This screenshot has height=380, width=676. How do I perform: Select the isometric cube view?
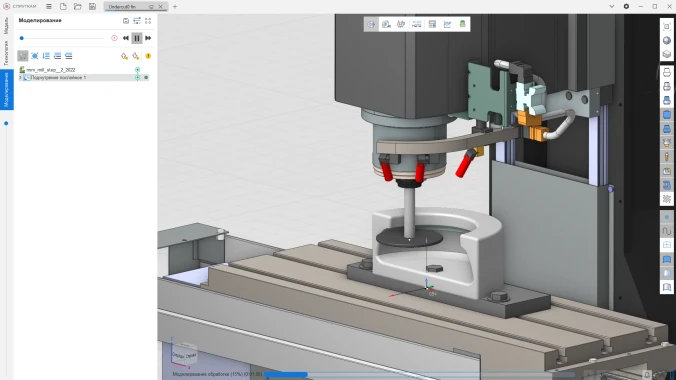pyautogui.click(x=667, y=54)
